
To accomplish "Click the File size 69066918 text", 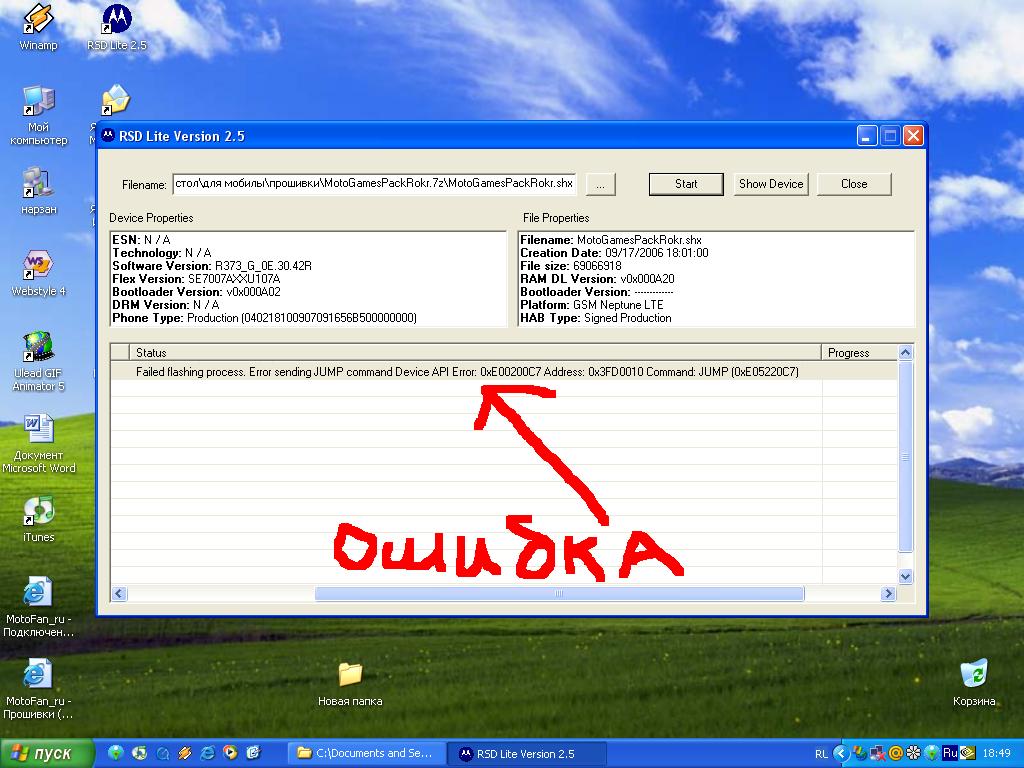I will pyautogui.click(x=571, y=266).
